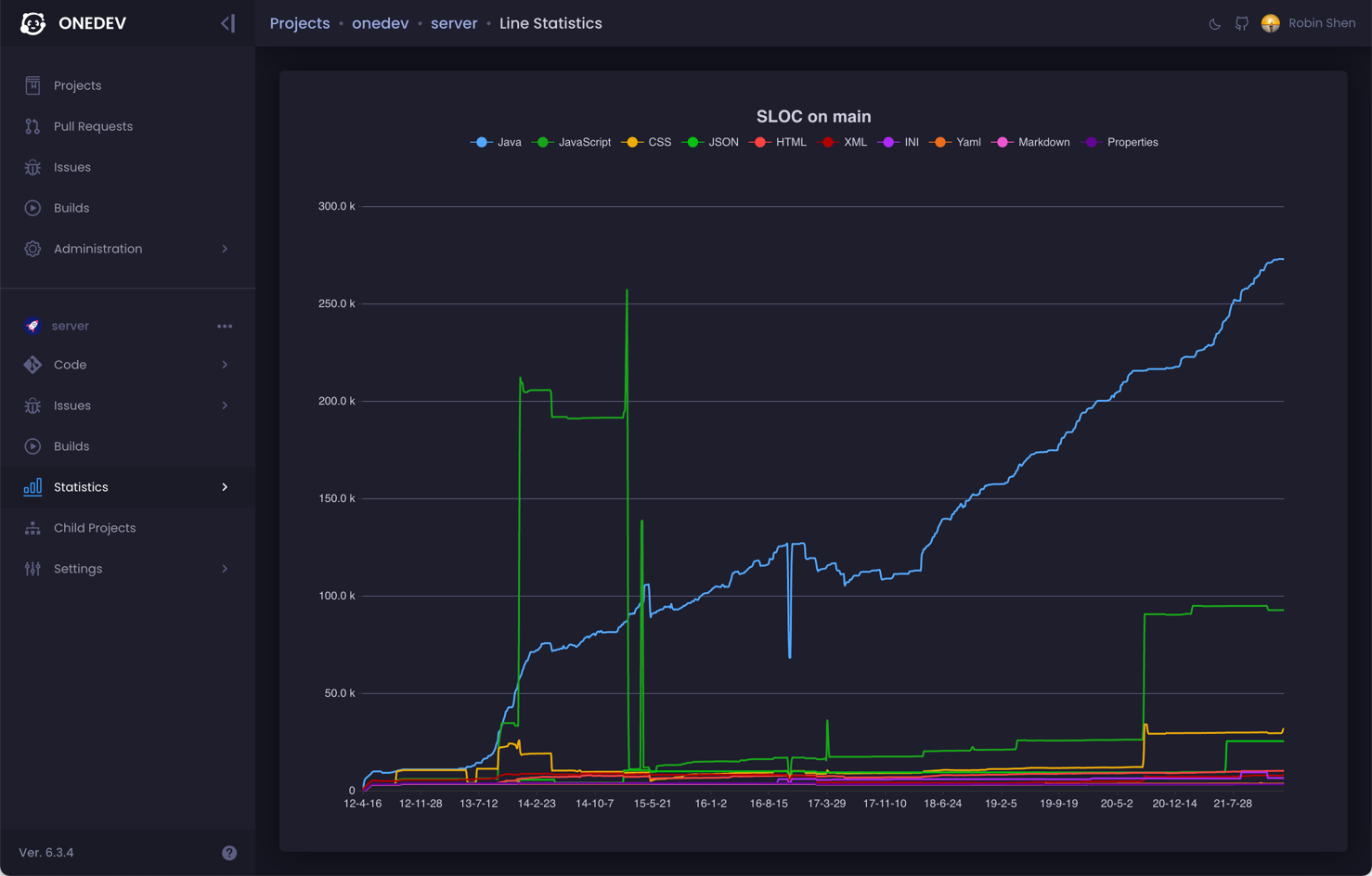
Task: Select the Statistics menu item
Action: pyautogui.click(x=81, y=487)
